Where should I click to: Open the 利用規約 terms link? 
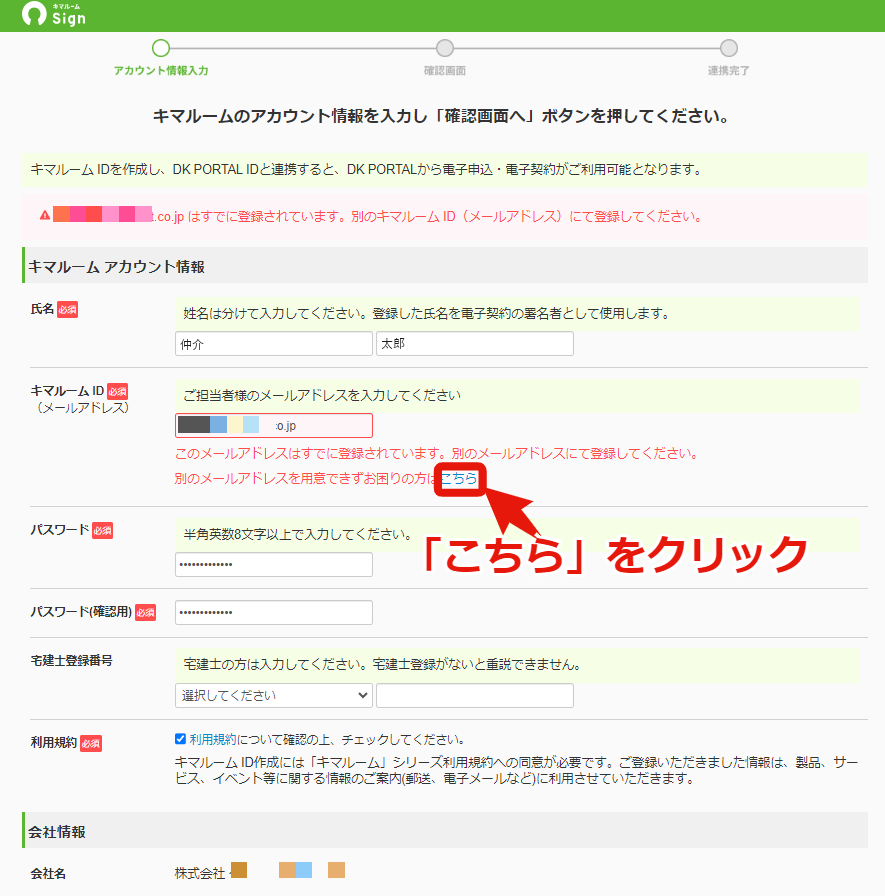tap(213, 739)
